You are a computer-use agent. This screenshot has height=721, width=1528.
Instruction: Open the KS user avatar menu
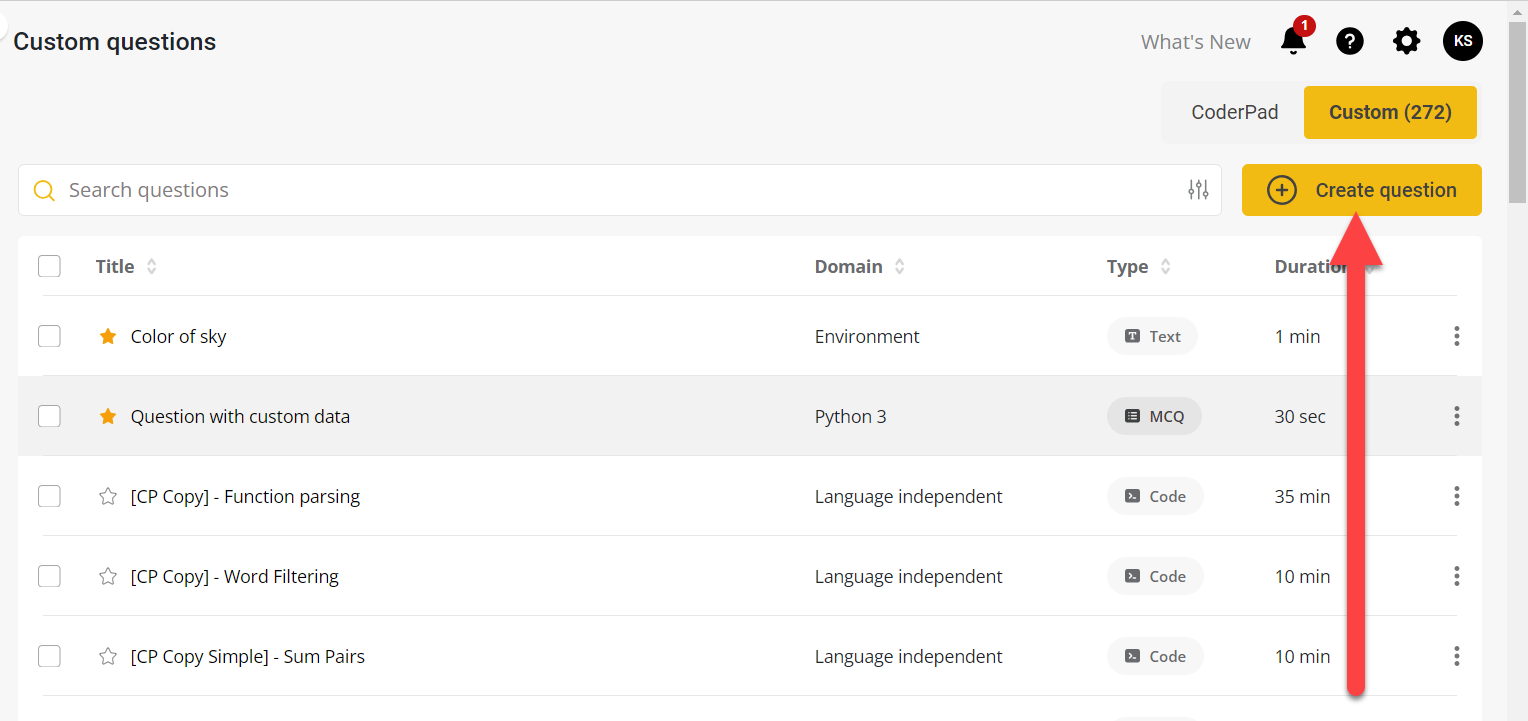[x=1462, y=41]
